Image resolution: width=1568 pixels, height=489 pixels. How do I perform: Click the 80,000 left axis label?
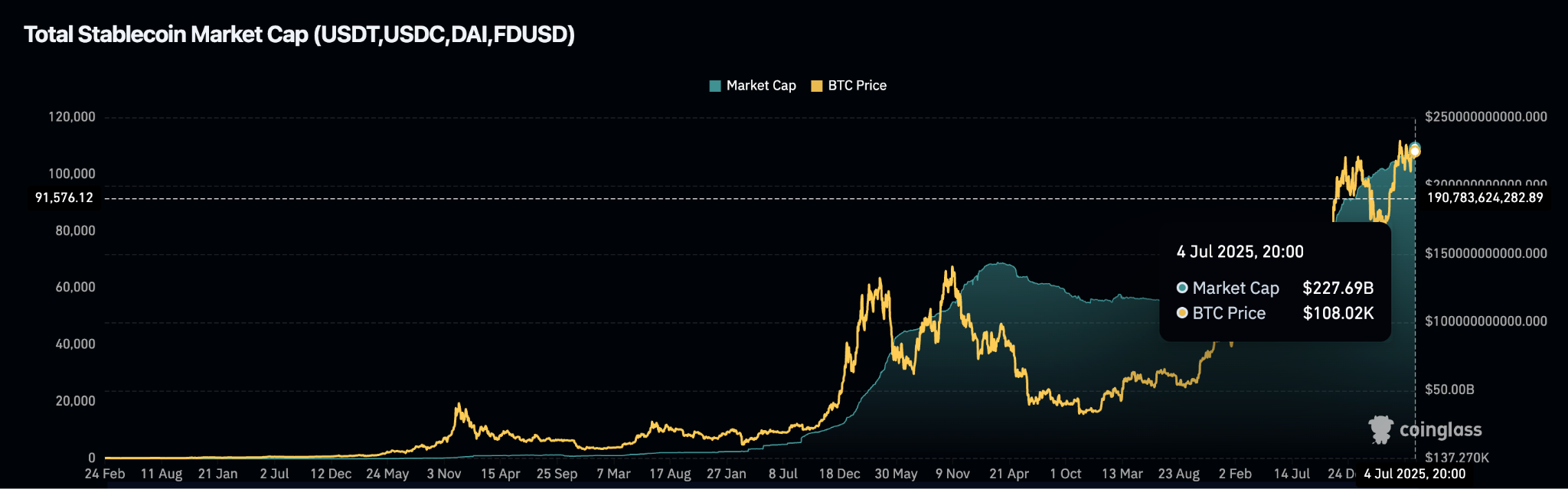click(x=76, y=230)
